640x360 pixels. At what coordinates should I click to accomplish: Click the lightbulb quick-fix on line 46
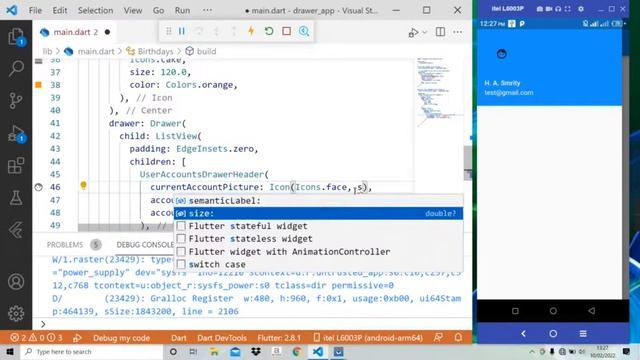[83, 186]
